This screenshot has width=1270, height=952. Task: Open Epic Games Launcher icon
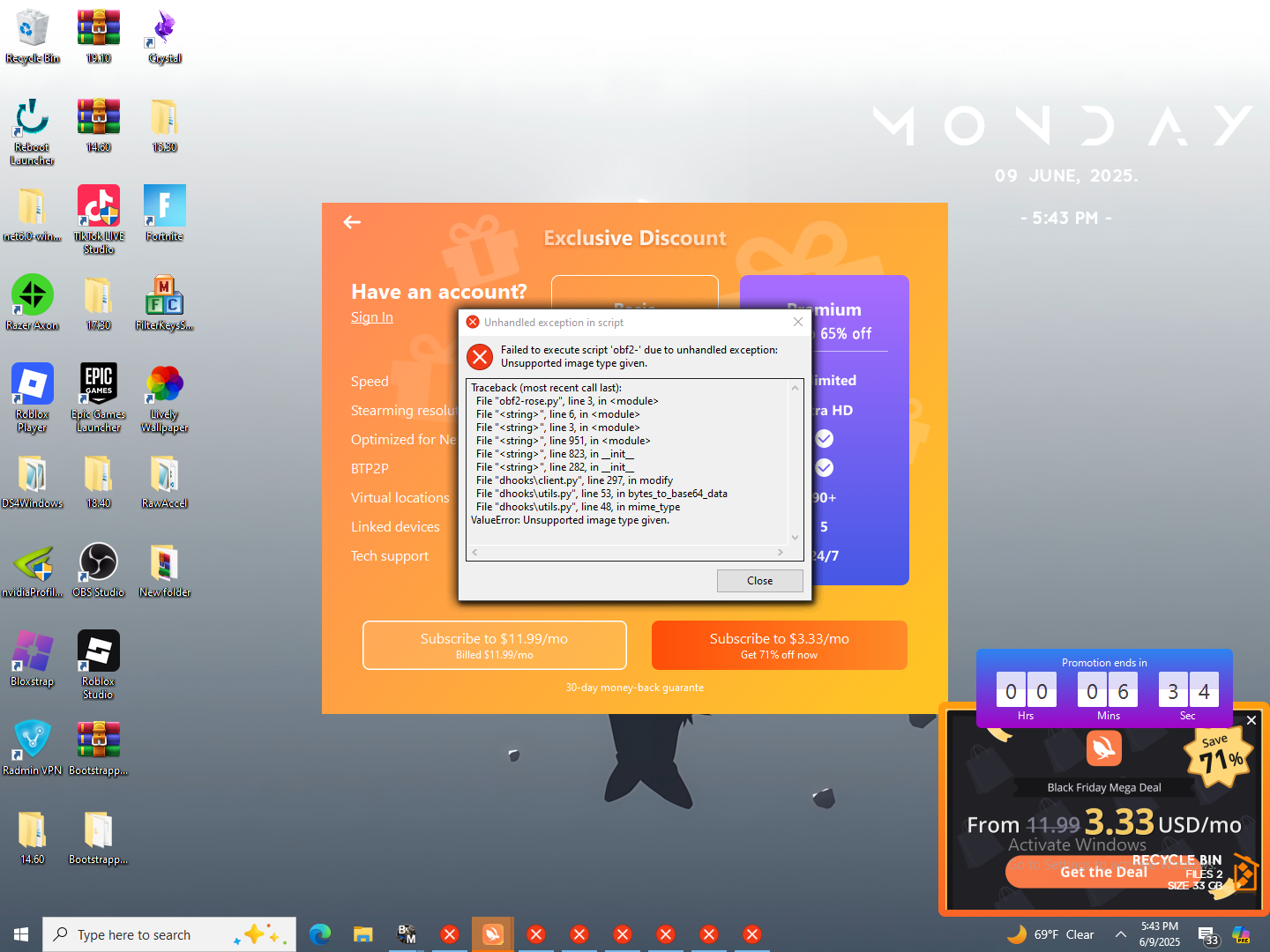99,398
